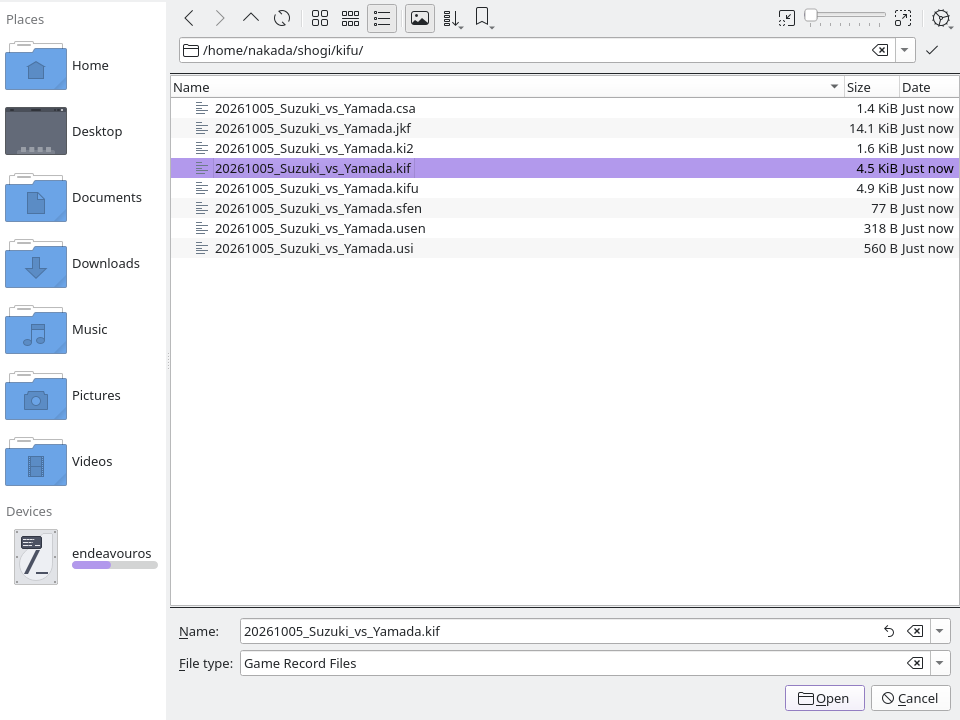960x720 pixels.
Task: Open the Pictures folder in Places
Action: (83, 396)
